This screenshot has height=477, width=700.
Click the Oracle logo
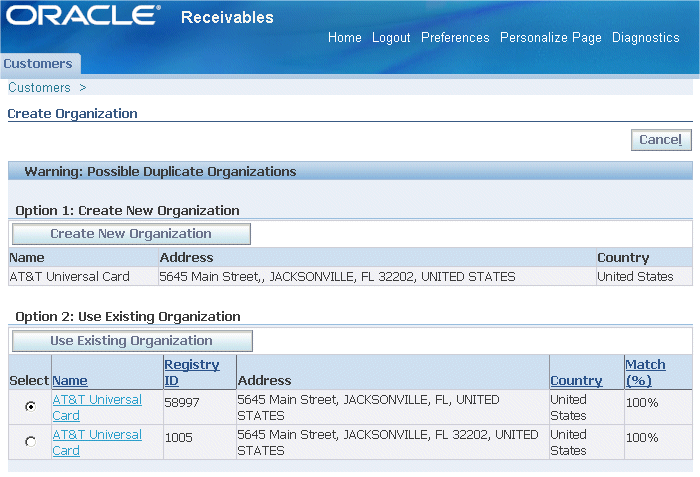click(x=83, y=16)
